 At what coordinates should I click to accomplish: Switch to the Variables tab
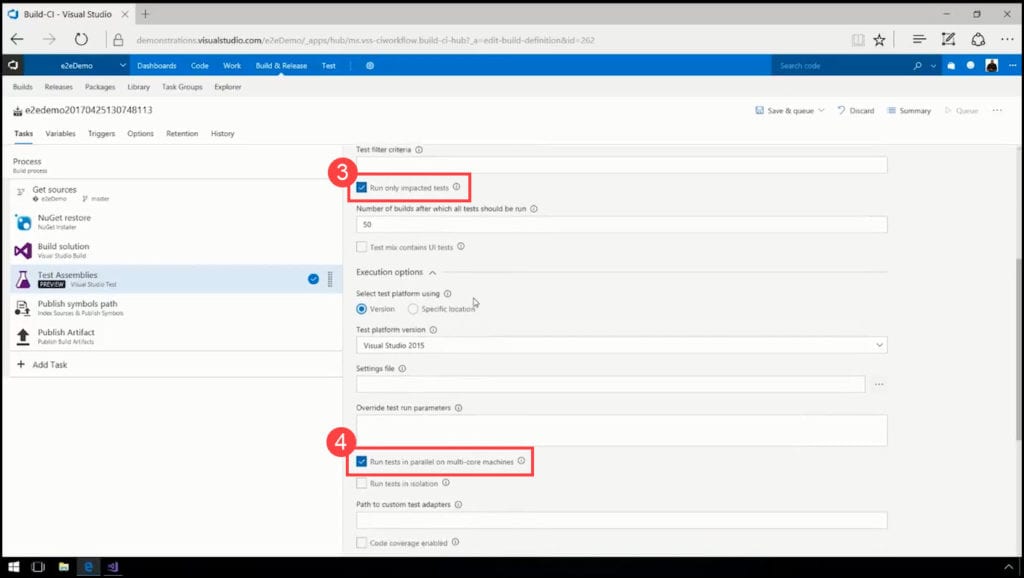60,133
